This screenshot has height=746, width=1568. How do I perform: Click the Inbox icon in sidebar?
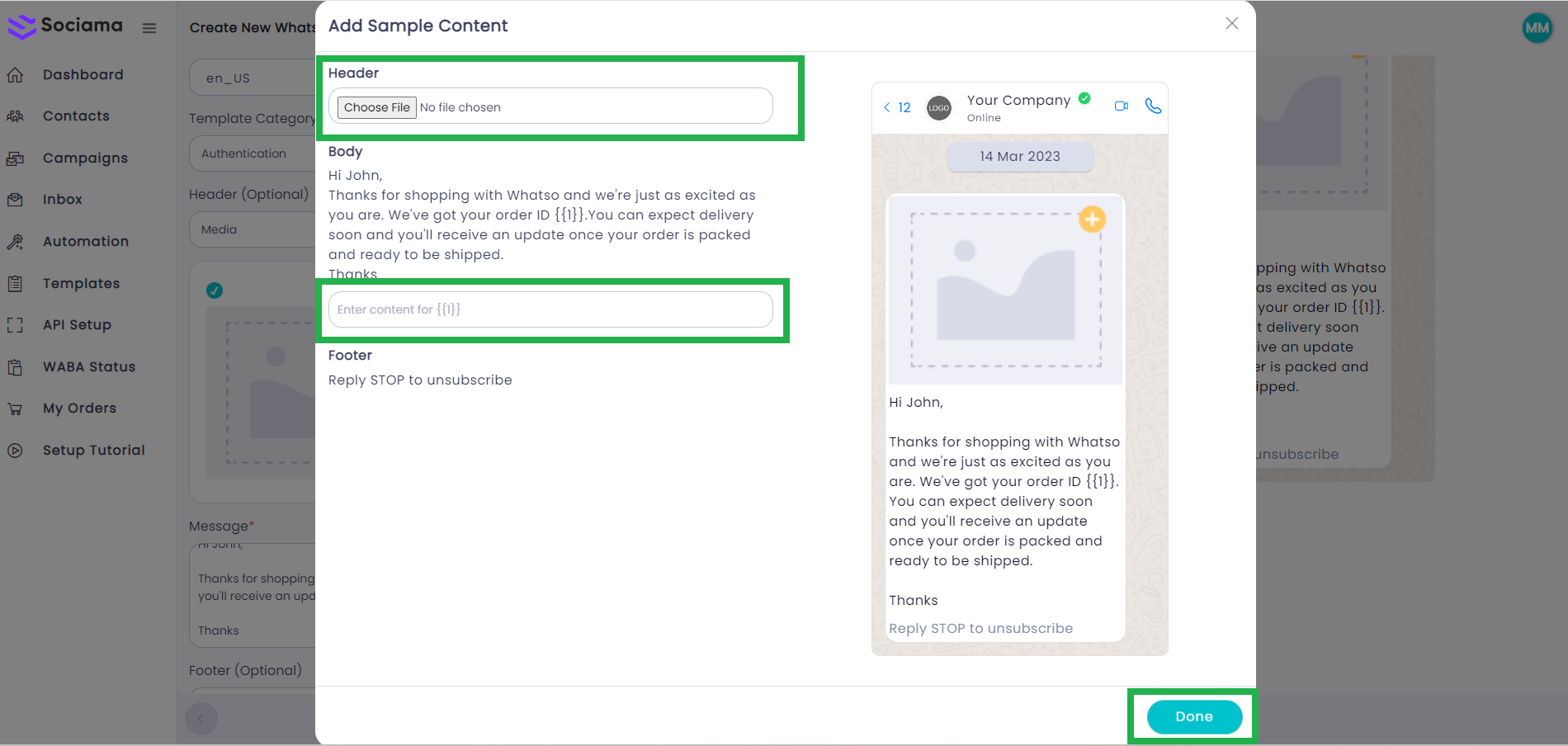(15, 200)
